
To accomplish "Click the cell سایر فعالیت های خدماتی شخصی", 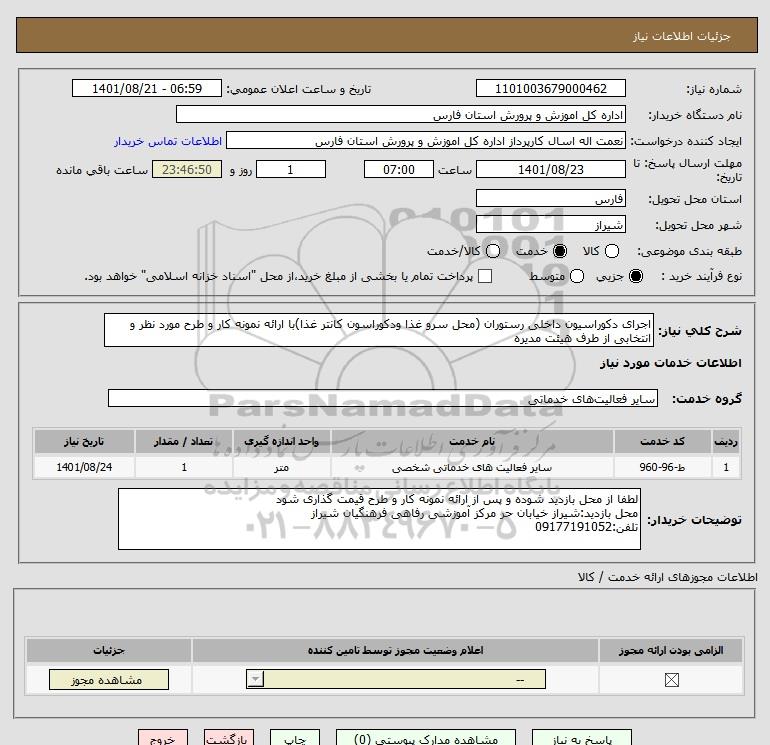I will tap(472, 467).
